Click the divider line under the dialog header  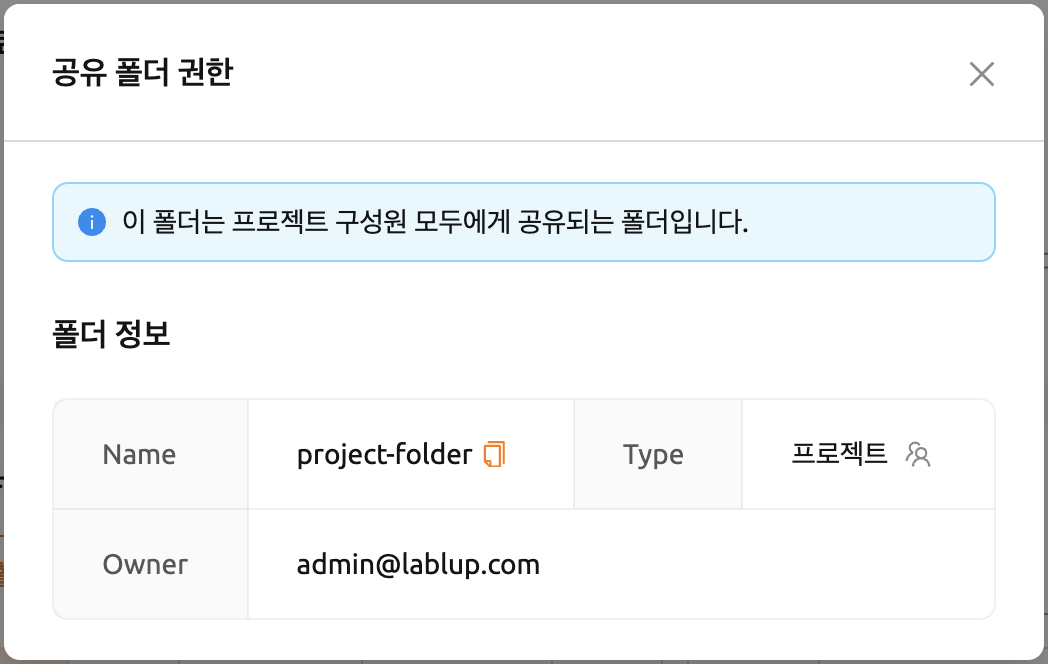[524, 141]
